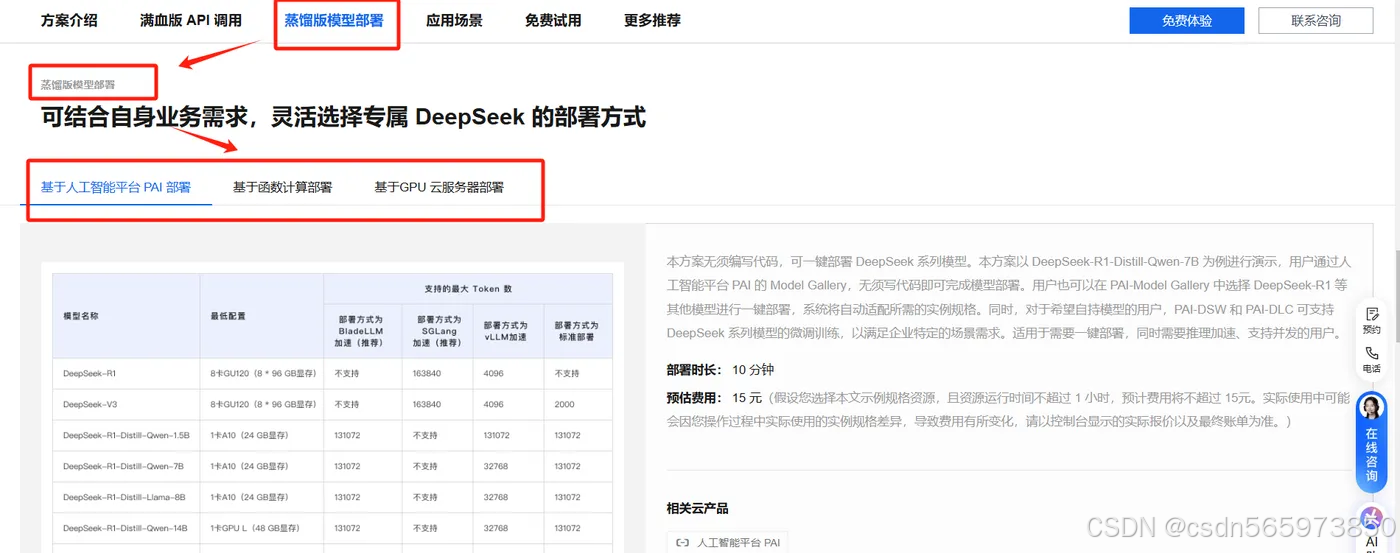Click the 相关云产品 heading
Screen dimensions: 1400x553
697,508
